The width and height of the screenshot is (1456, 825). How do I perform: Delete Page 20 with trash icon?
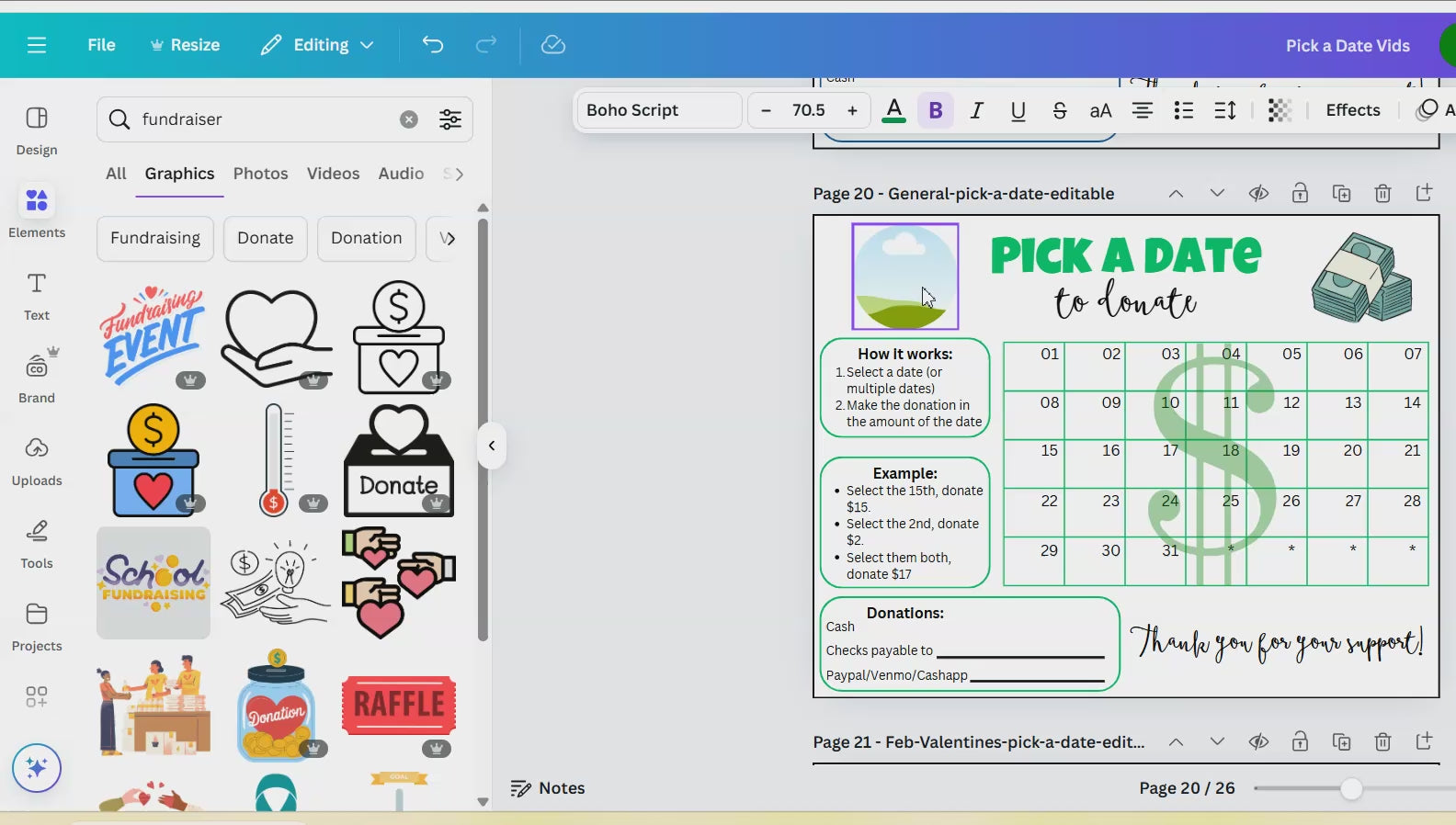pos(1382,193)
